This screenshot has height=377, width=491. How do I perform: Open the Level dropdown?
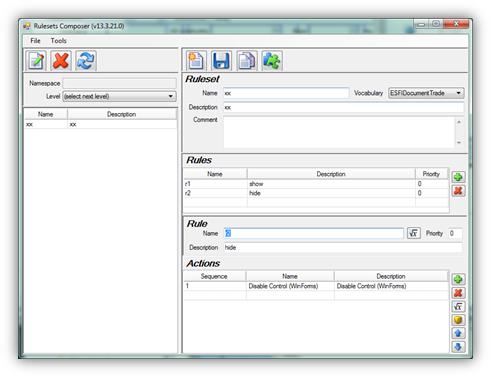[x=119, y=97]
